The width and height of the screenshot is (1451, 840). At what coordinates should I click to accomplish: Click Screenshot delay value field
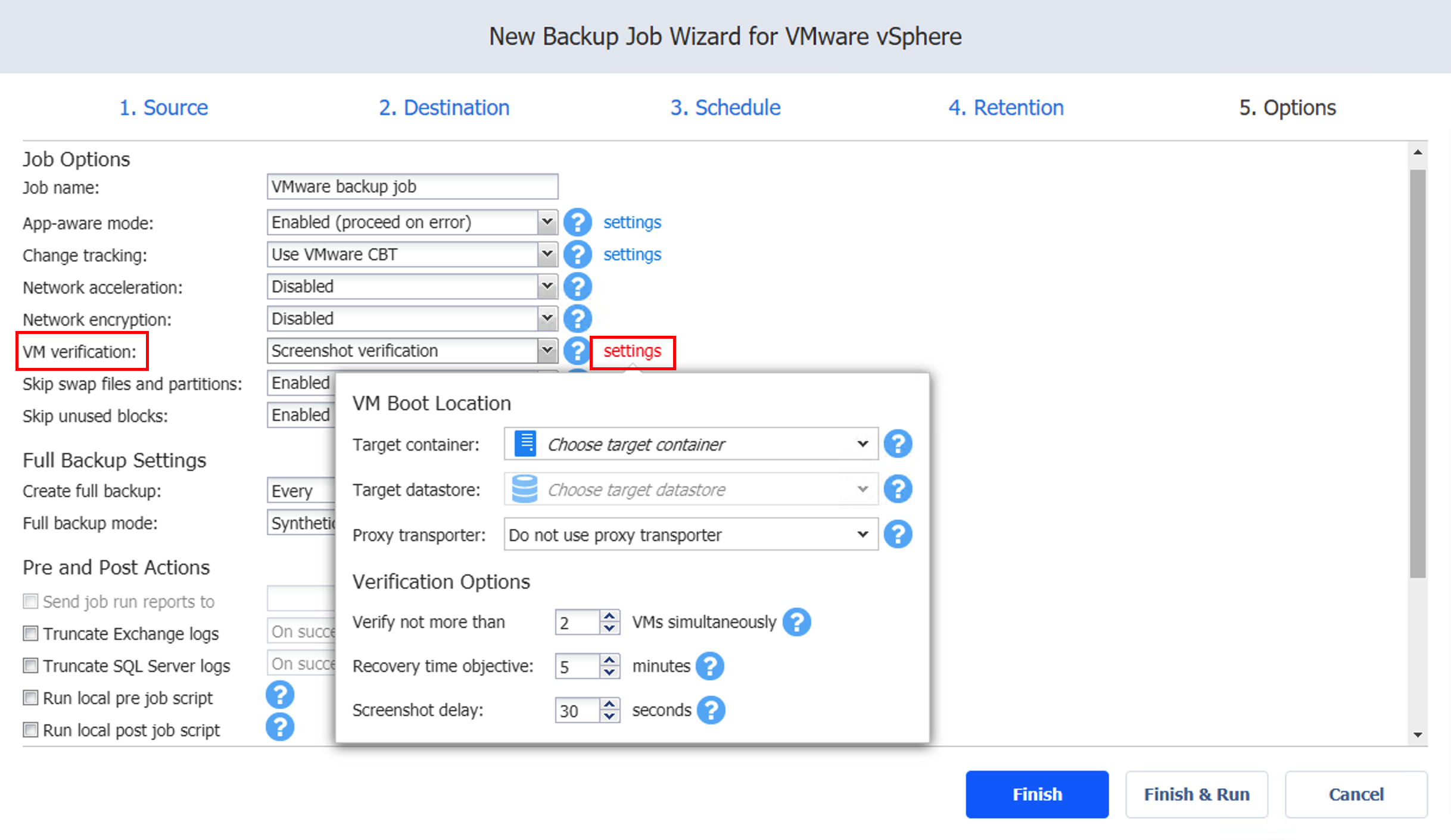coord(577,710)
